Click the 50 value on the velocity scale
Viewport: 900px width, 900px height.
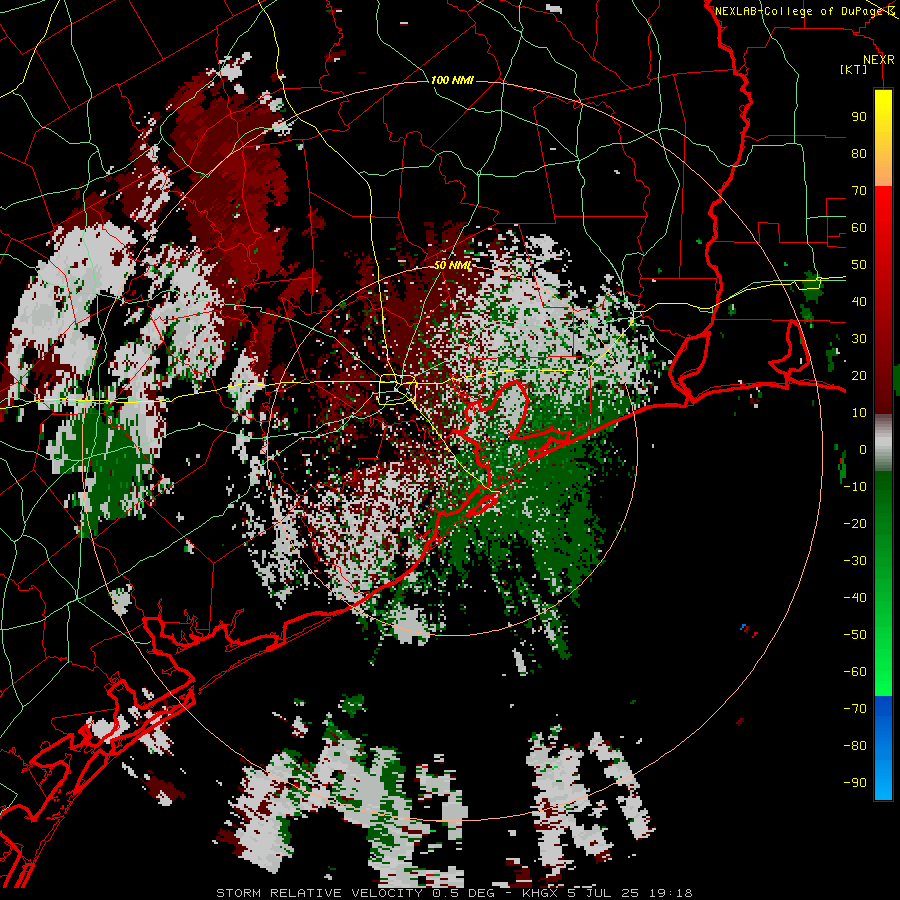click(859, 265)
